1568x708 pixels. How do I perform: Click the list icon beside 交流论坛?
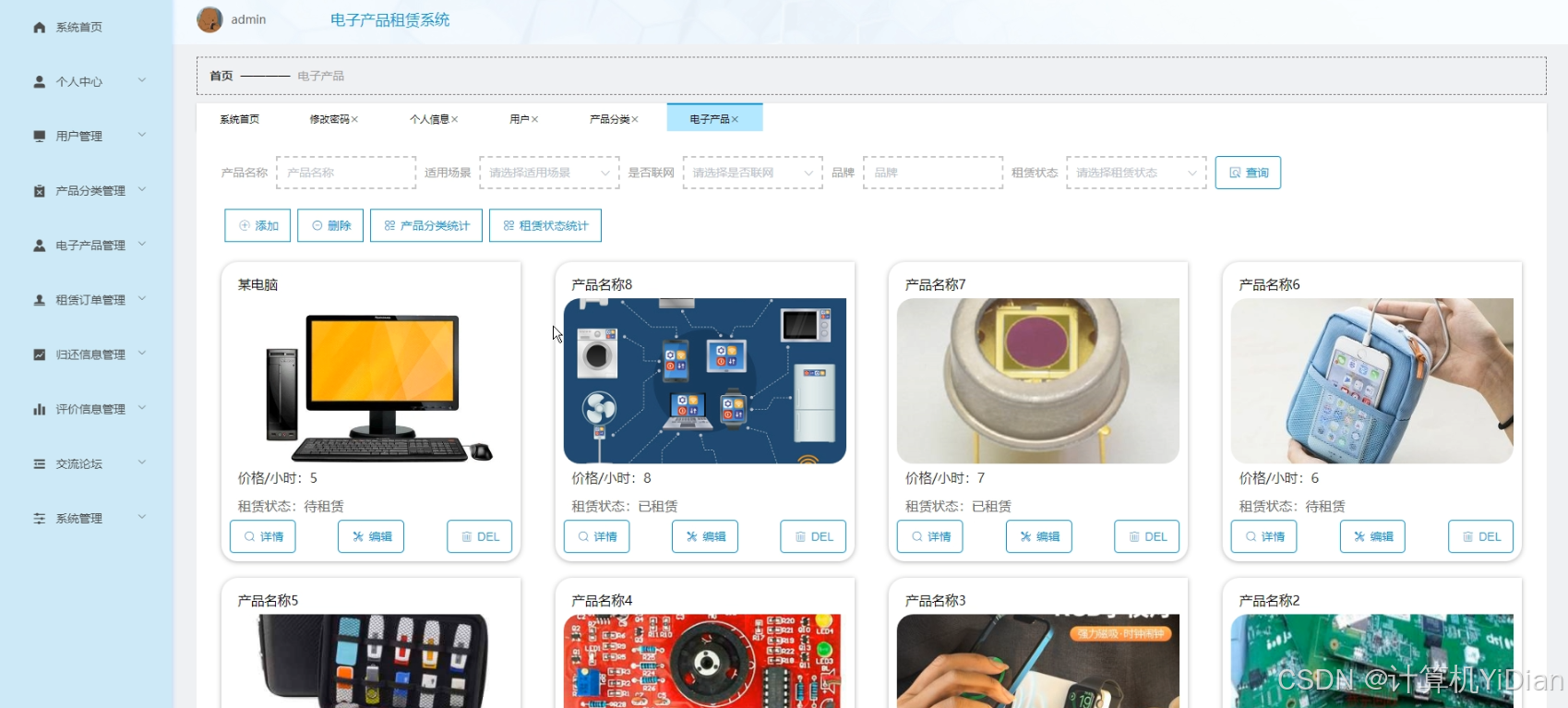(x=39, y=463)
